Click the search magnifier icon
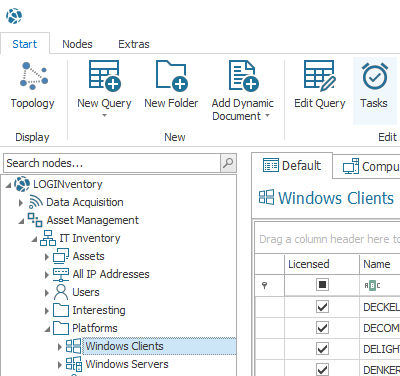This screenshot has height=376, width=400. pyautogui.click(x=228, y=163)
